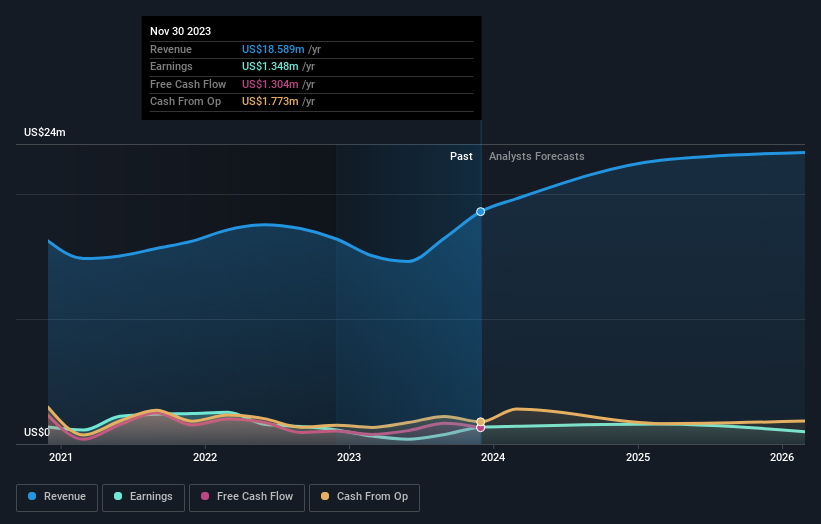Click the 2021 x-axis label
821x524 pixels.
[x=61, y=457]
